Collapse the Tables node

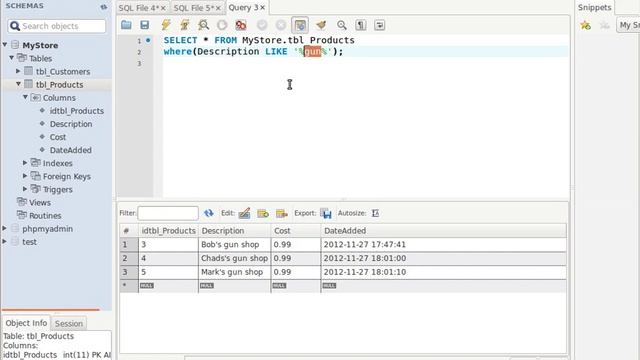(x=11, y=58)
